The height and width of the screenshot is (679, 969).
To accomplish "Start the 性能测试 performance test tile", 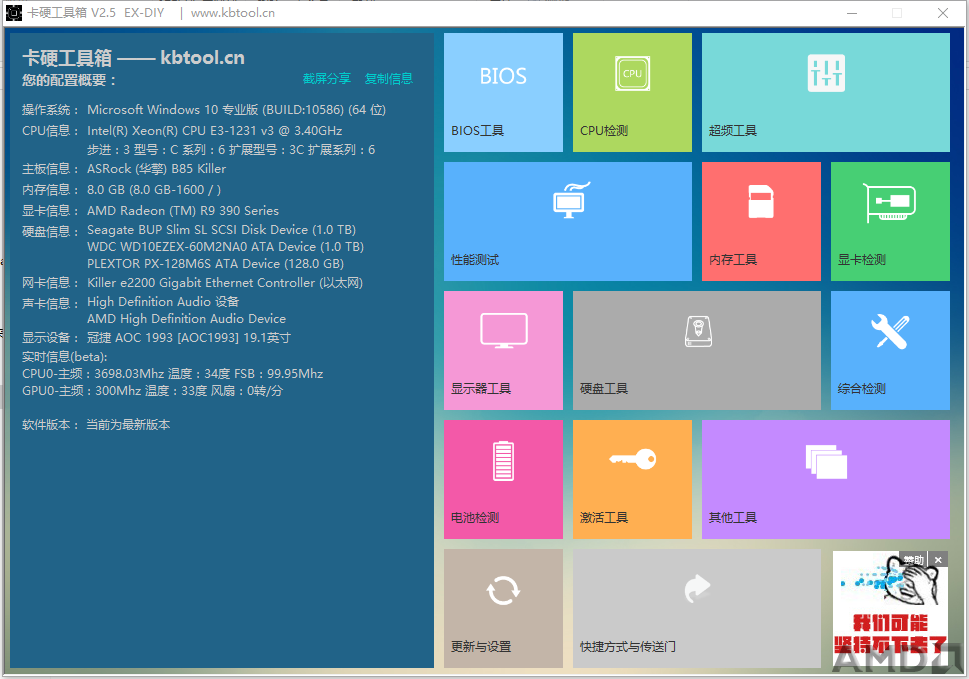I will point(568,221).
